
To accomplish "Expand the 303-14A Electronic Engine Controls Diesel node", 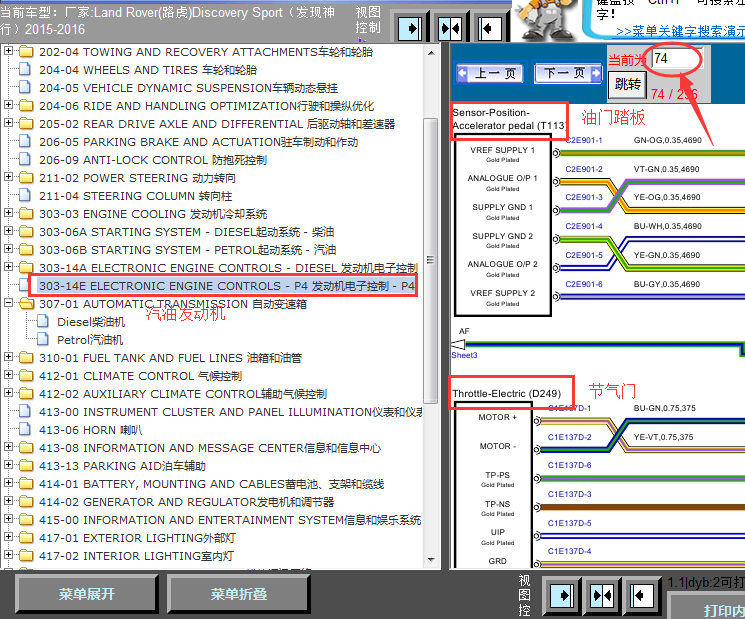I will (8, 267).
